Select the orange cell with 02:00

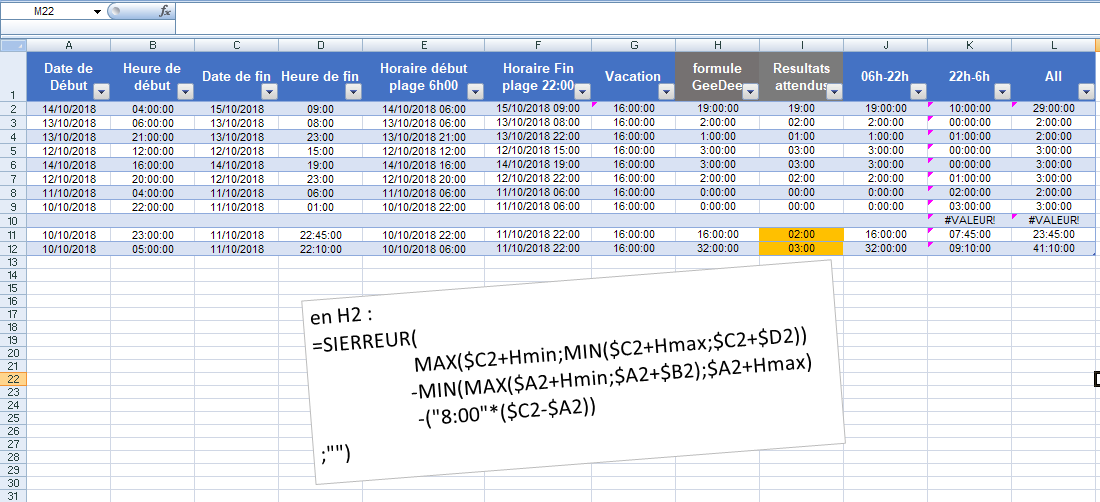(x=801, y=234)
